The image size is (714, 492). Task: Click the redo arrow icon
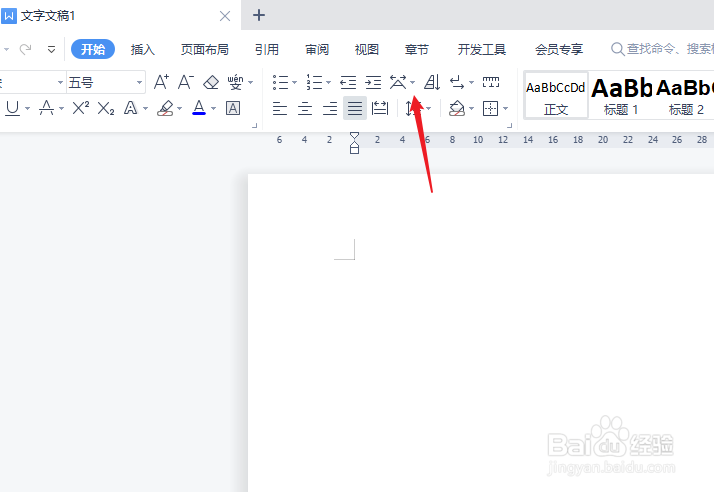tap(26, 49)
